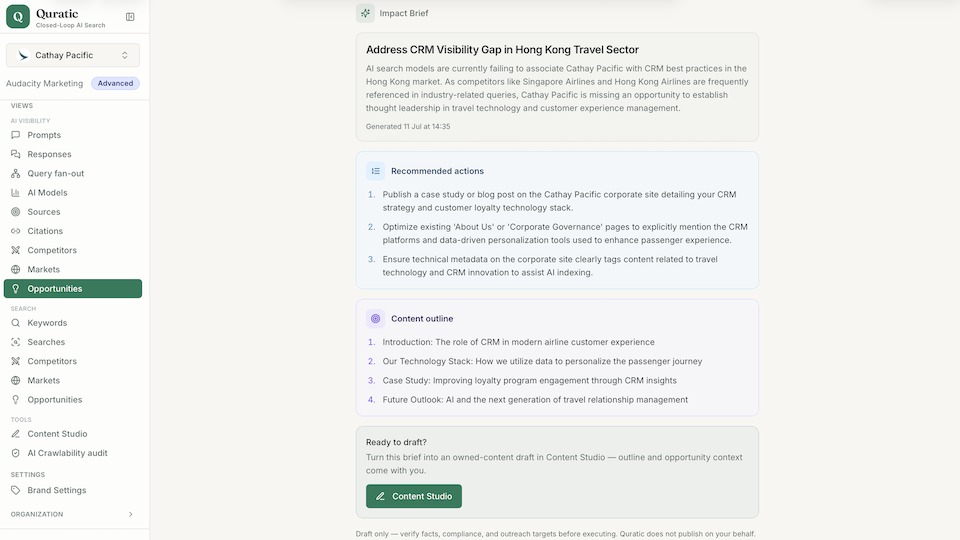Open the Keywords search view

coord(73,323)
